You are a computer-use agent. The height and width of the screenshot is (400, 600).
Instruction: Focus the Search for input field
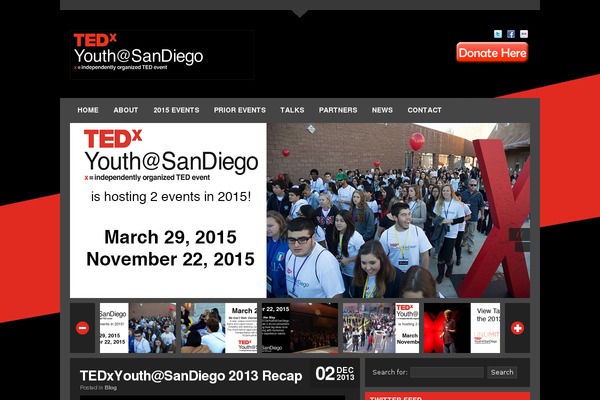click(x=447, y=372)
